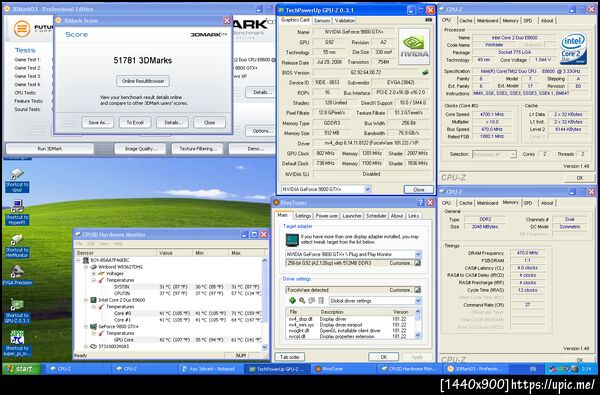Collapse the Intel Core 2 Duo E8600 node
The height and width of the screenshot is (395, 600).
pyautogui.click(x=86, y=300)
